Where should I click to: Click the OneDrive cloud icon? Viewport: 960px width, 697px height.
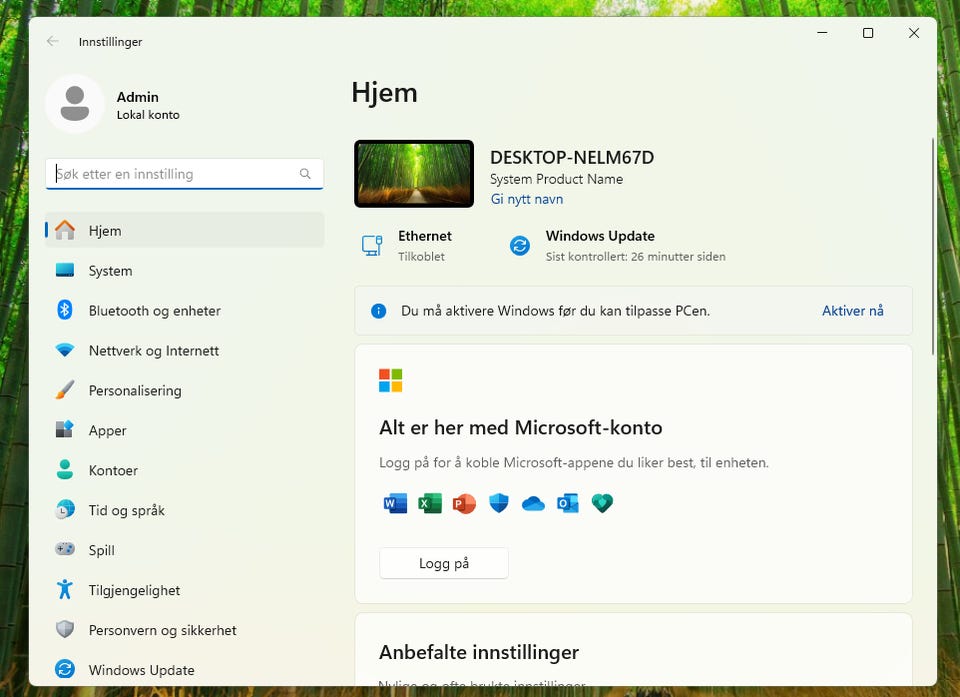click(533, 503)
